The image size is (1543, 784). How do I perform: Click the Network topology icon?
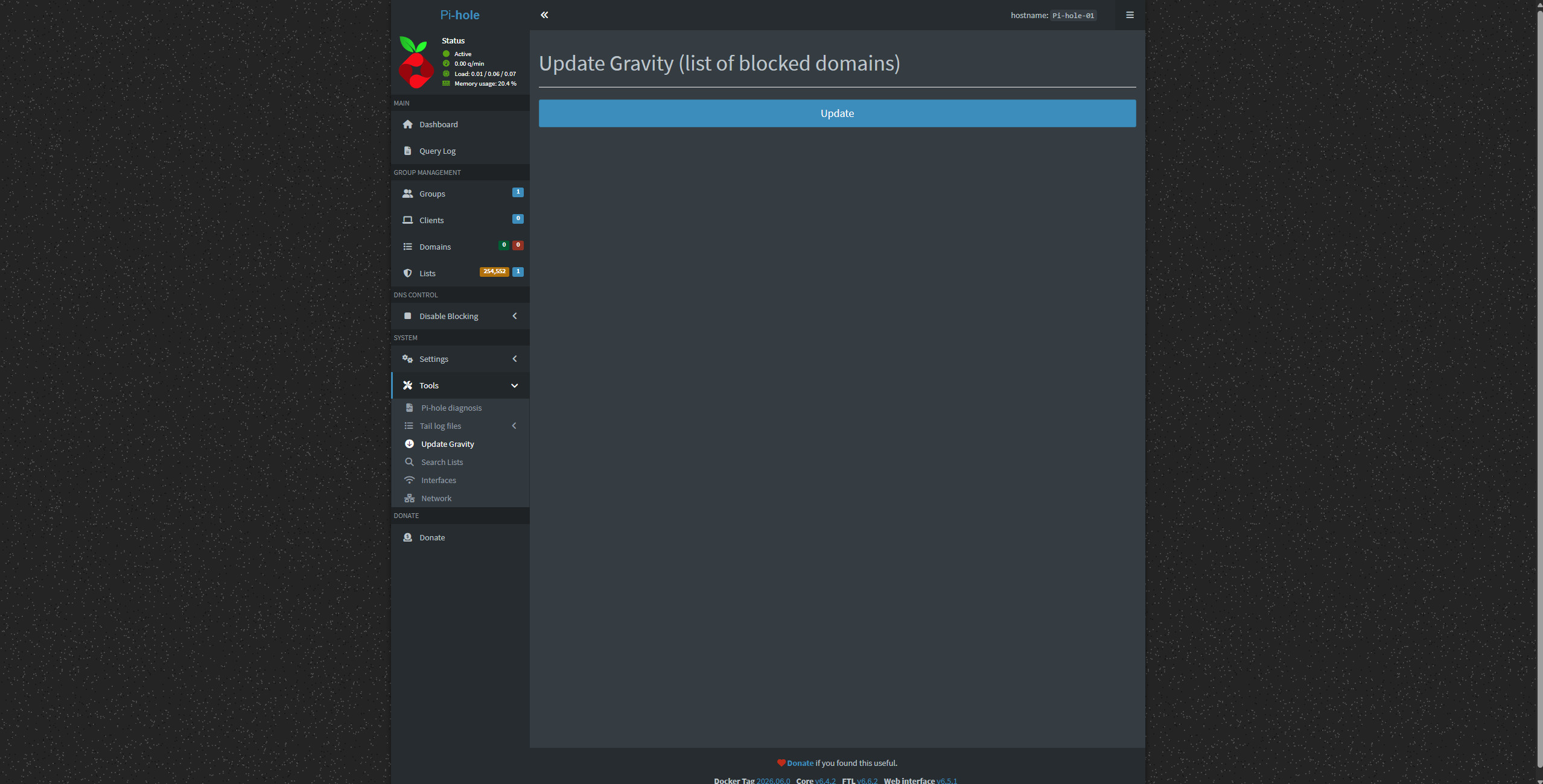(x=409, y=498)
